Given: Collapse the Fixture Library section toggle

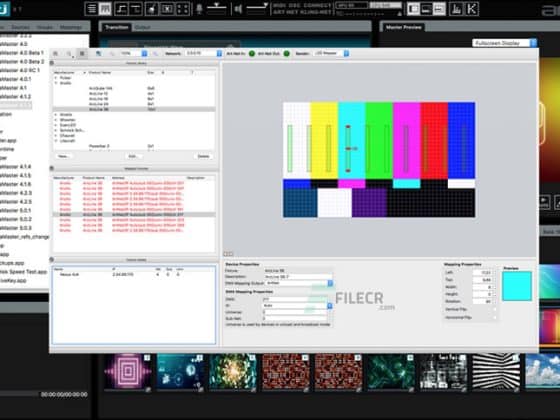Looking at the screenshot, I should tap(52, 63).
